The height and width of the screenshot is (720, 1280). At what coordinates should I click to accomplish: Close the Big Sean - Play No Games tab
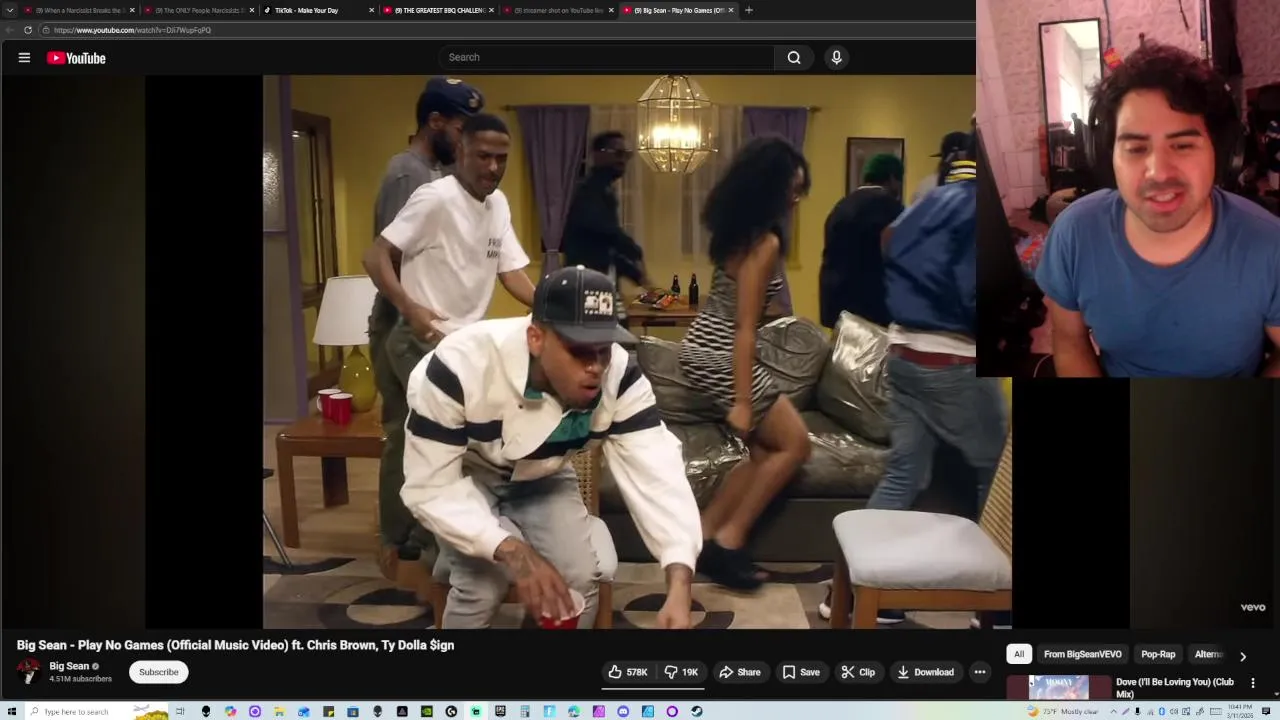click(731, 10)
